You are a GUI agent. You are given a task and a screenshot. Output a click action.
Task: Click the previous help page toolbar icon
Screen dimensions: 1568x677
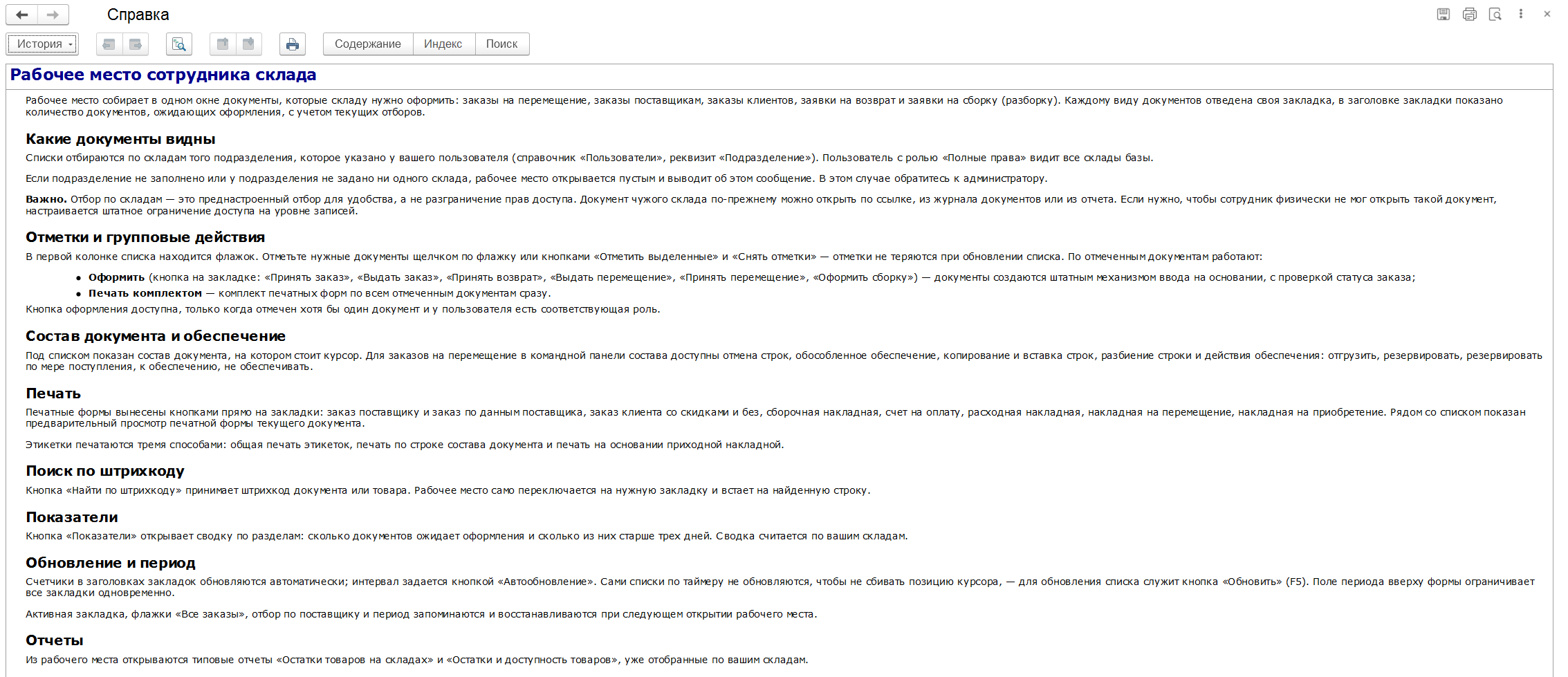click(x=109, y=44)
